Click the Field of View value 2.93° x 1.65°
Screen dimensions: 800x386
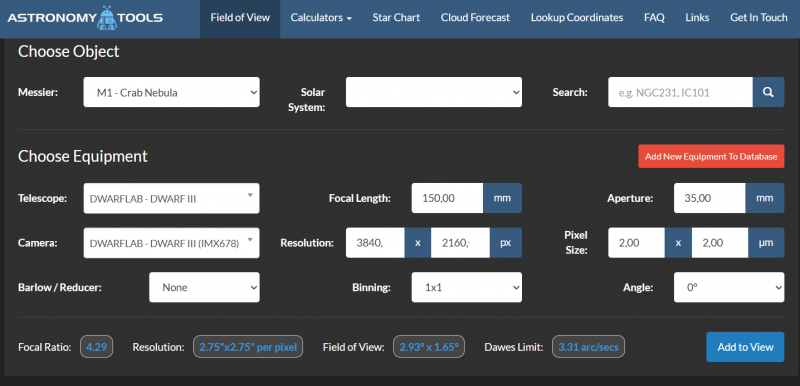coord(429,347)
